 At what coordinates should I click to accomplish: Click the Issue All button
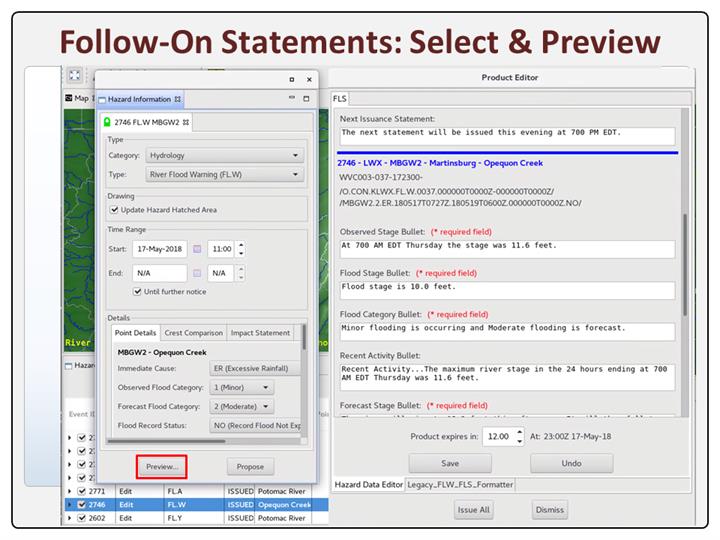click(x=473, y=510)
